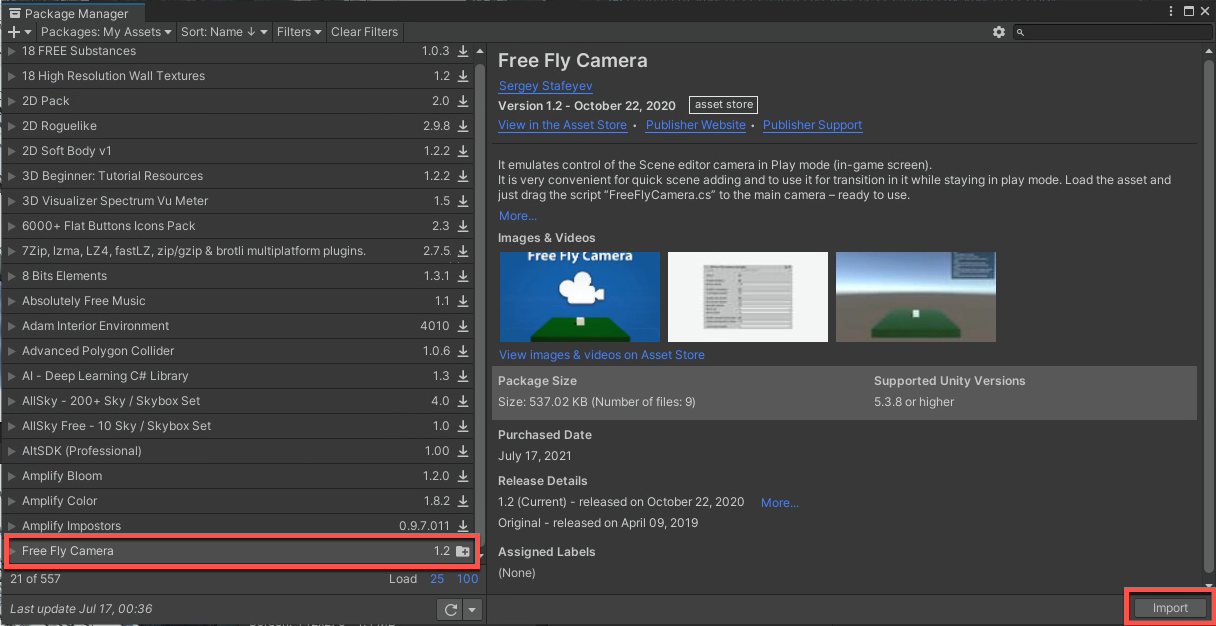Expand the 3D Beginner: Tutorial Resources entry
The image size is (1216, 626).
pyautogui.click(x=10, y=176)
